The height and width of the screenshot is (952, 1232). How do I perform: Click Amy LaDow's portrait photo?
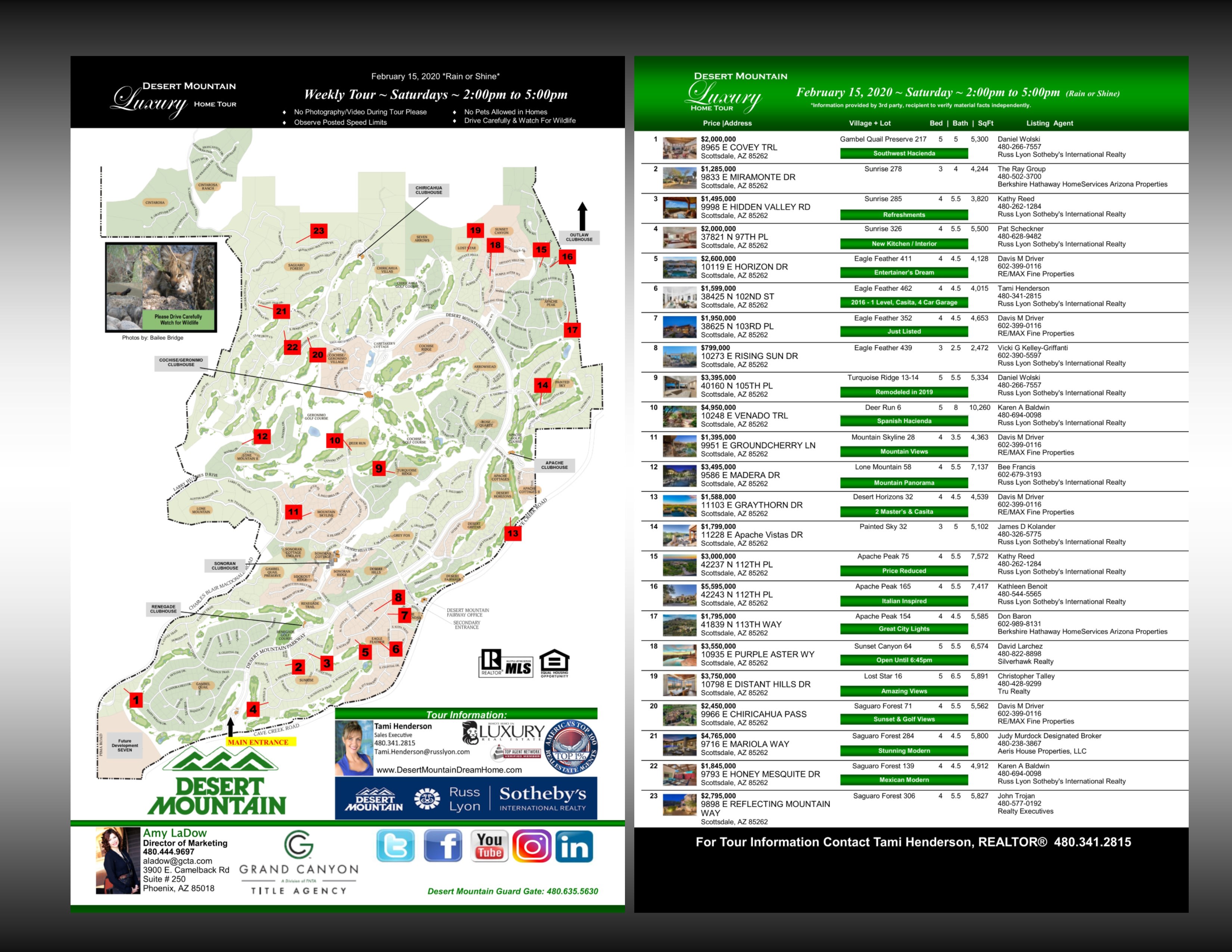pos(118,861)
